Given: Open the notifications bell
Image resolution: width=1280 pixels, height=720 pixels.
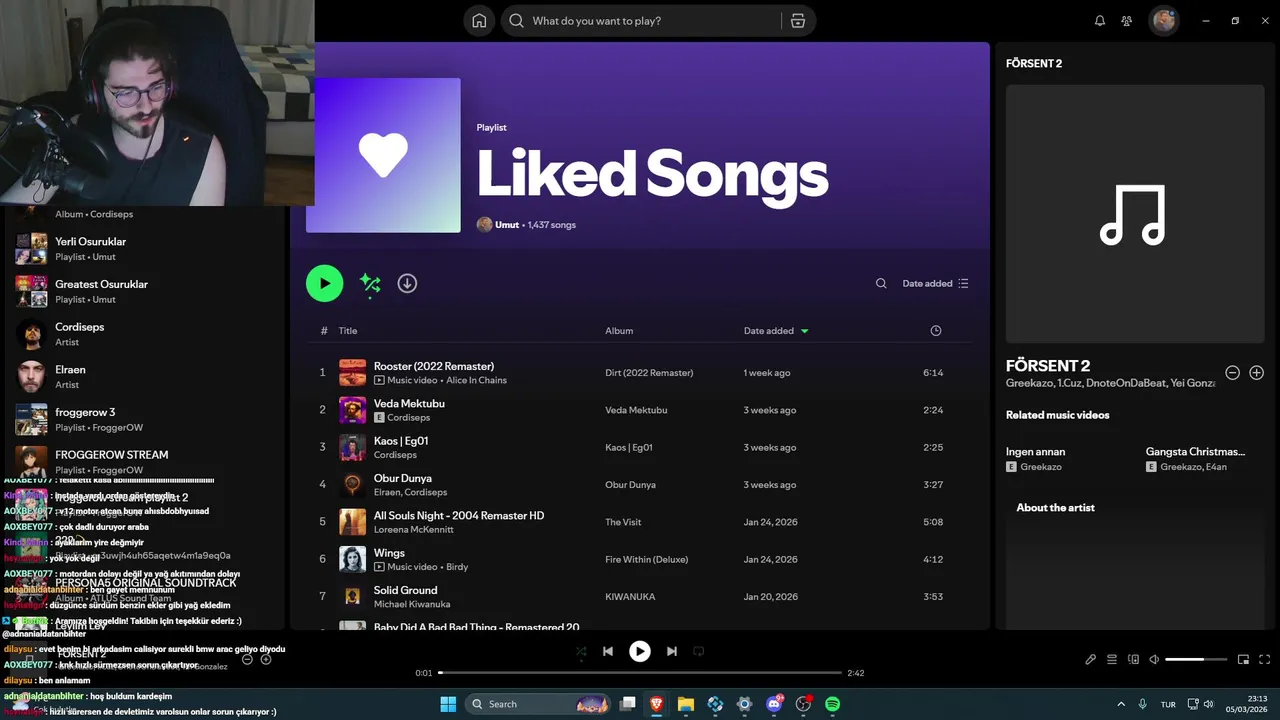Looking at the screenshot, I should click(x=1100, y=21).
